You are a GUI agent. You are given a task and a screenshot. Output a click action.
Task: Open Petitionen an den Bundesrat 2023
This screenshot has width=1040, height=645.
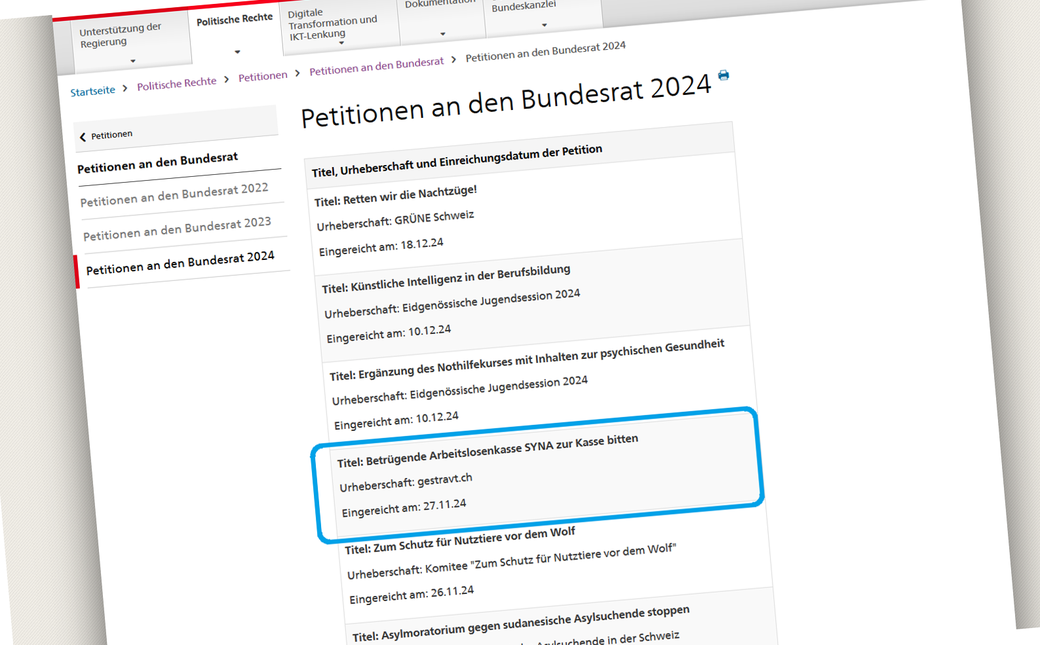coord(177,228)
